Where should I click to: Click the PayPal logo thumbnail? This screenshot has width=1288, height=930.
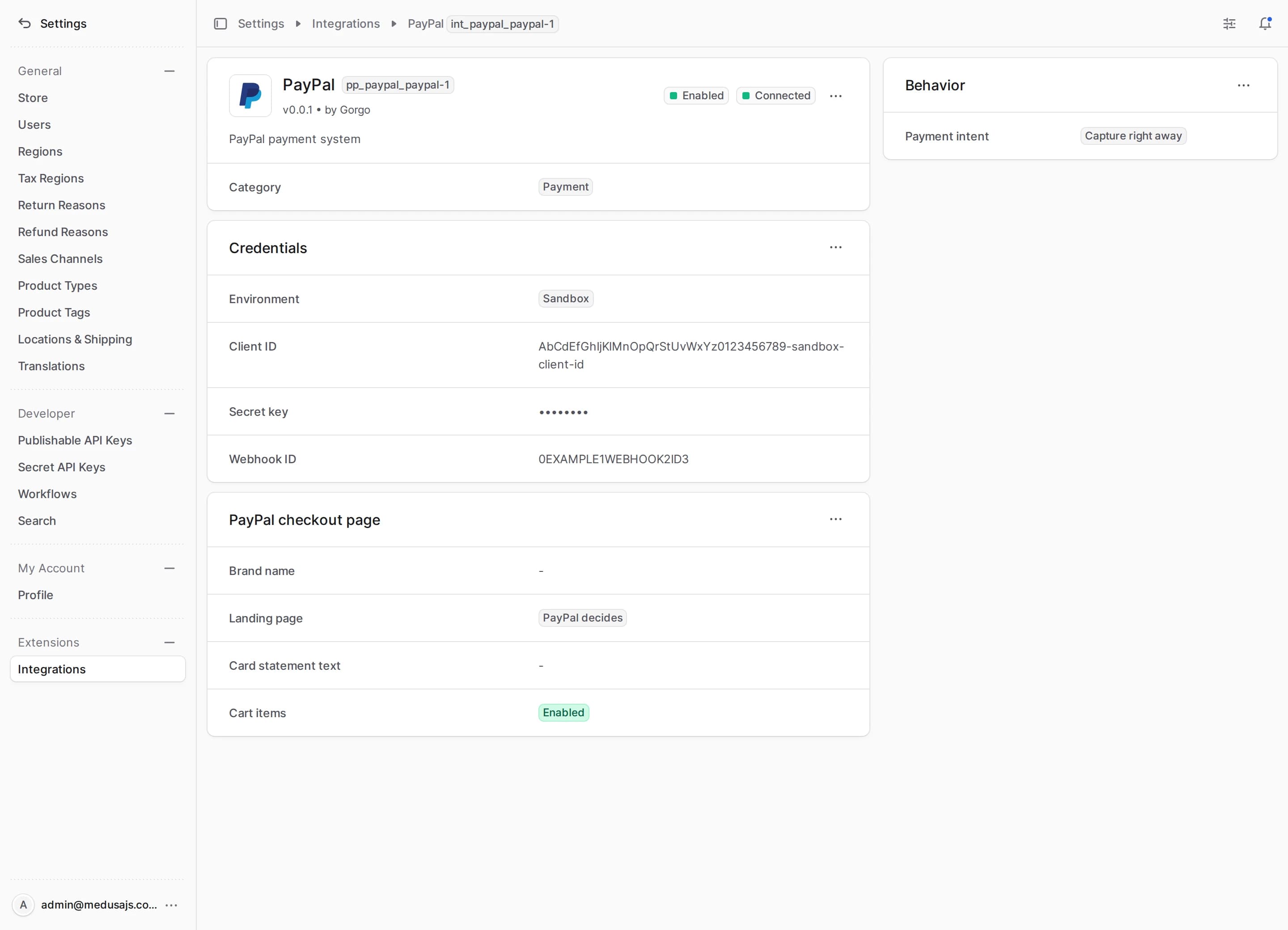click(250, 96)
